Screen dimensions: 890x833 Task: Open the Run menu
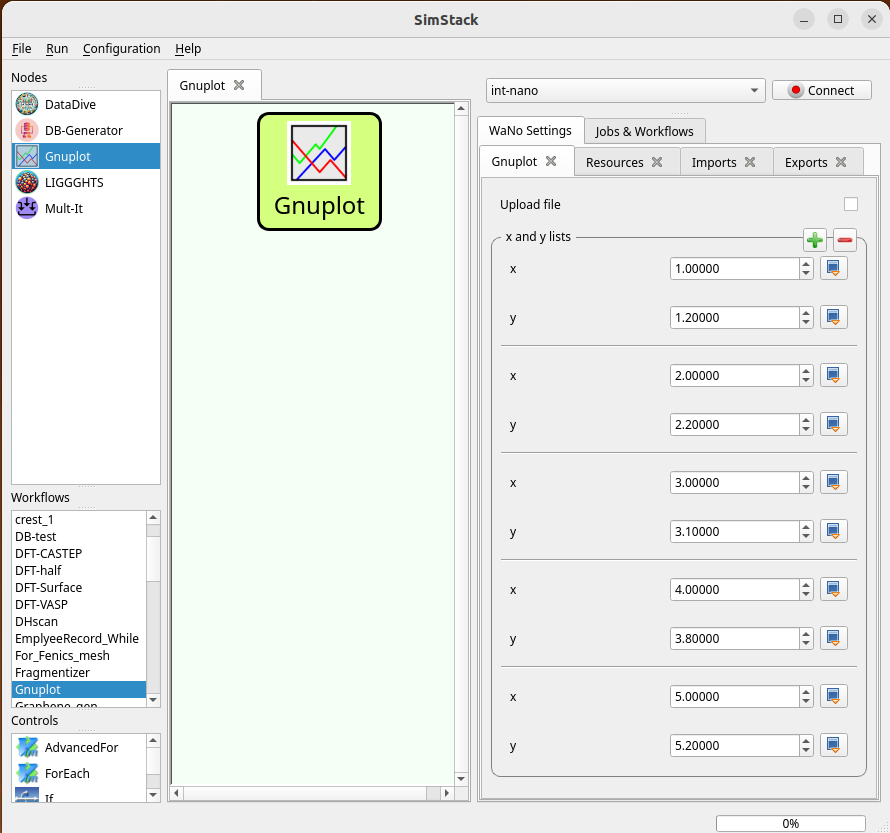57,49
